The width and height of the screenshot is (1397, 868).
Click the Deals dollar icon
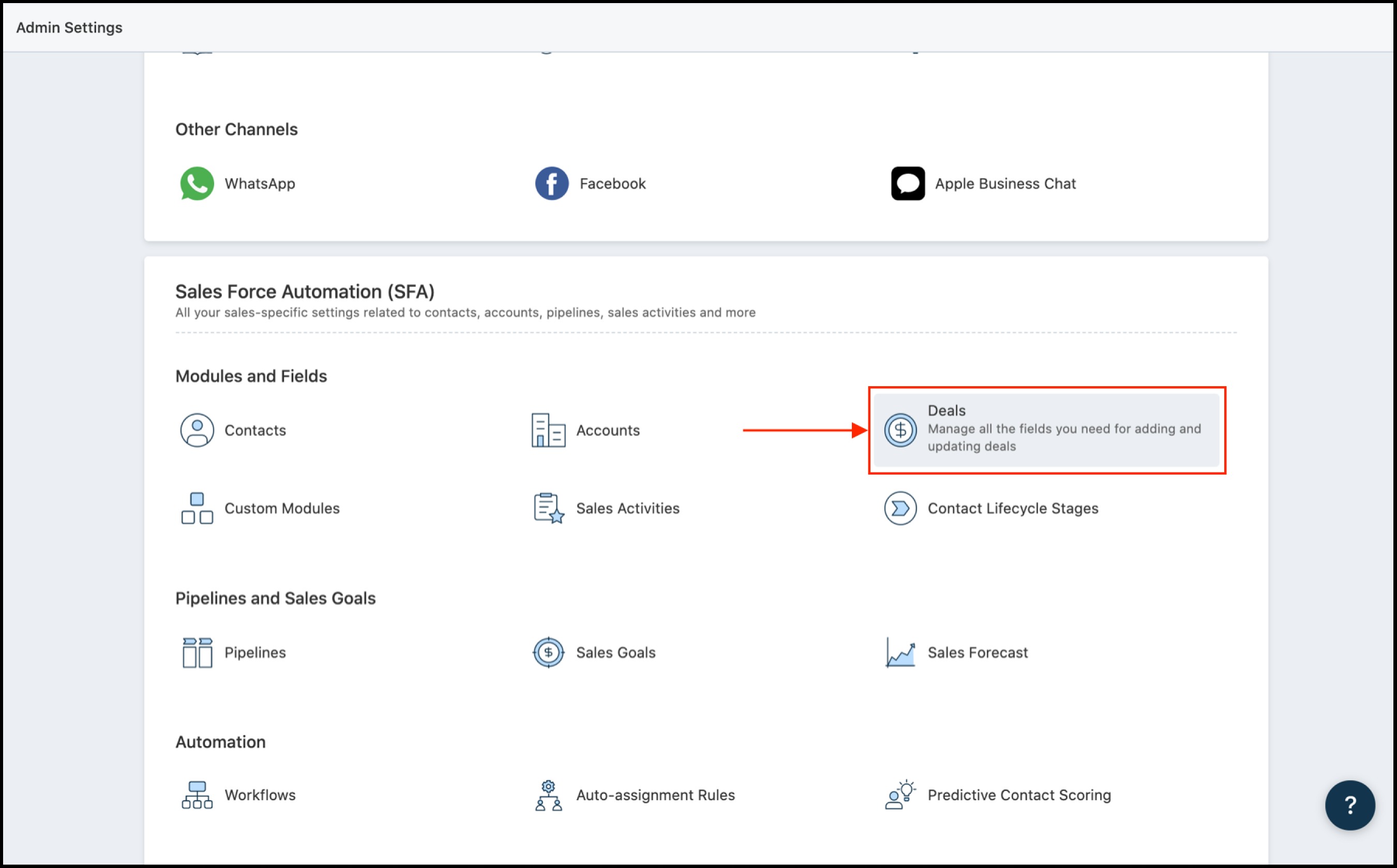[900, 430]
